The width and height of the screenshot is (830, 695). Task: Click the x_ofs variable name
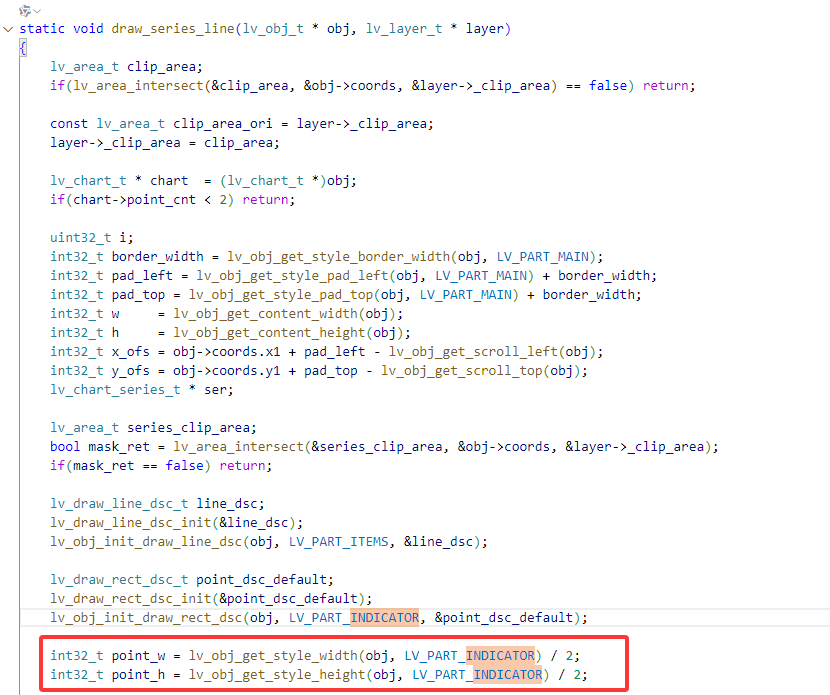click(x=131, y=352)
